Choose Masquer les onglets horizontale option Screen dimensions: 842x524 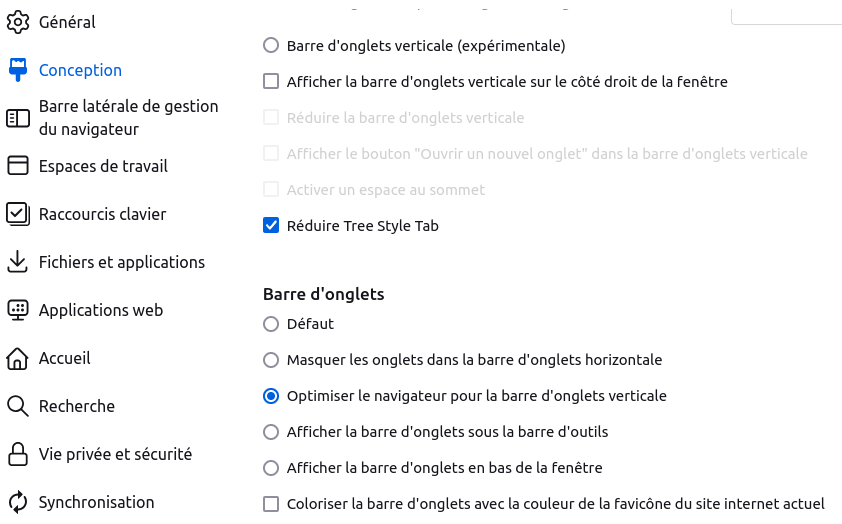point(271,360)
